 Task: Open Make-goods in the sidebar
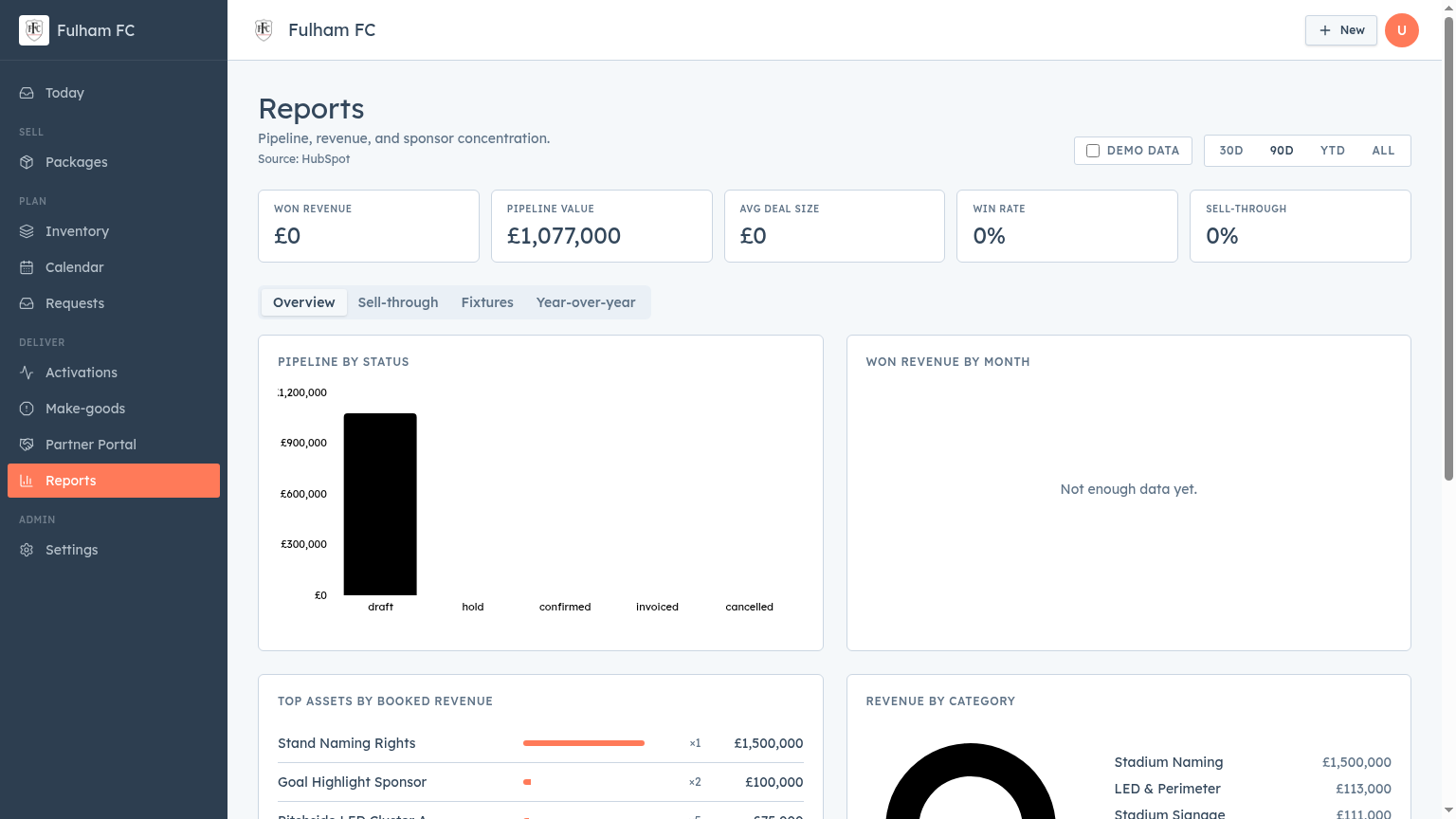114,409
